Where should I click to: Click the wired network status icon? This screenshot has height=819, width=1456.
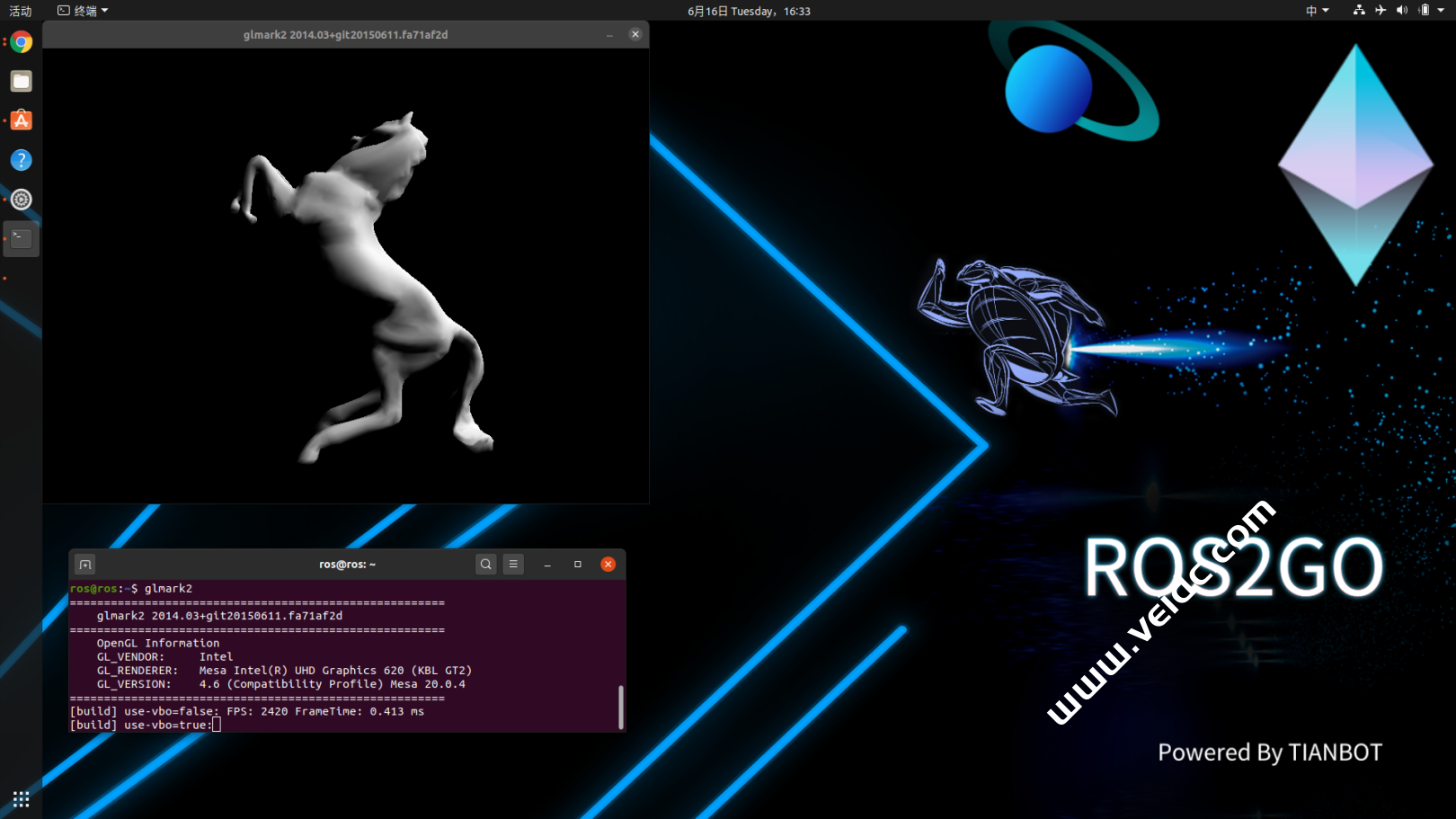tap(1358, 11)
